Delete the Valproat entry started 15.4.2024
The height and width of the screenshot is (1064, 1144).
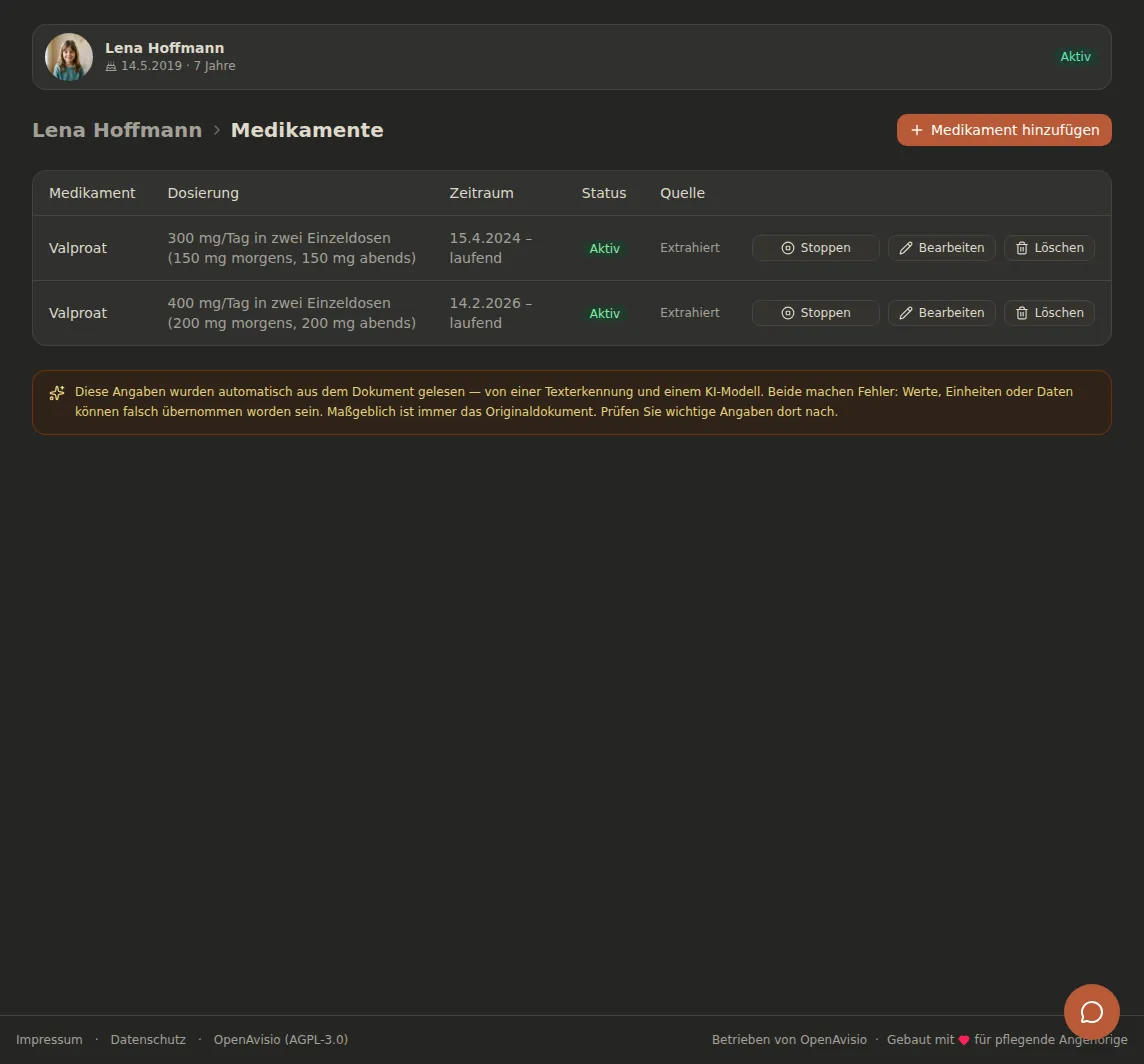click(x=1049, y=248)
